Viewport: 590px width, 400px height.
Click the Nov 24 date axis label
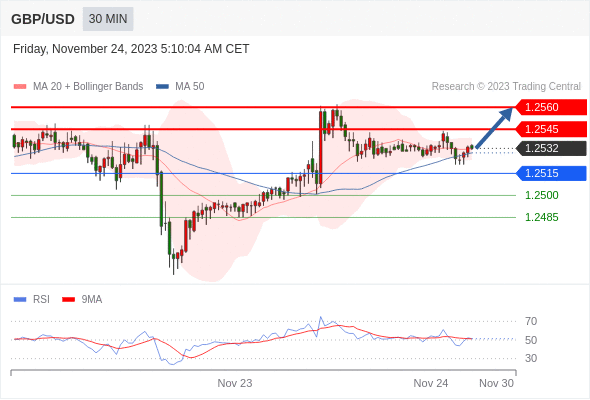tap(431, 383)
